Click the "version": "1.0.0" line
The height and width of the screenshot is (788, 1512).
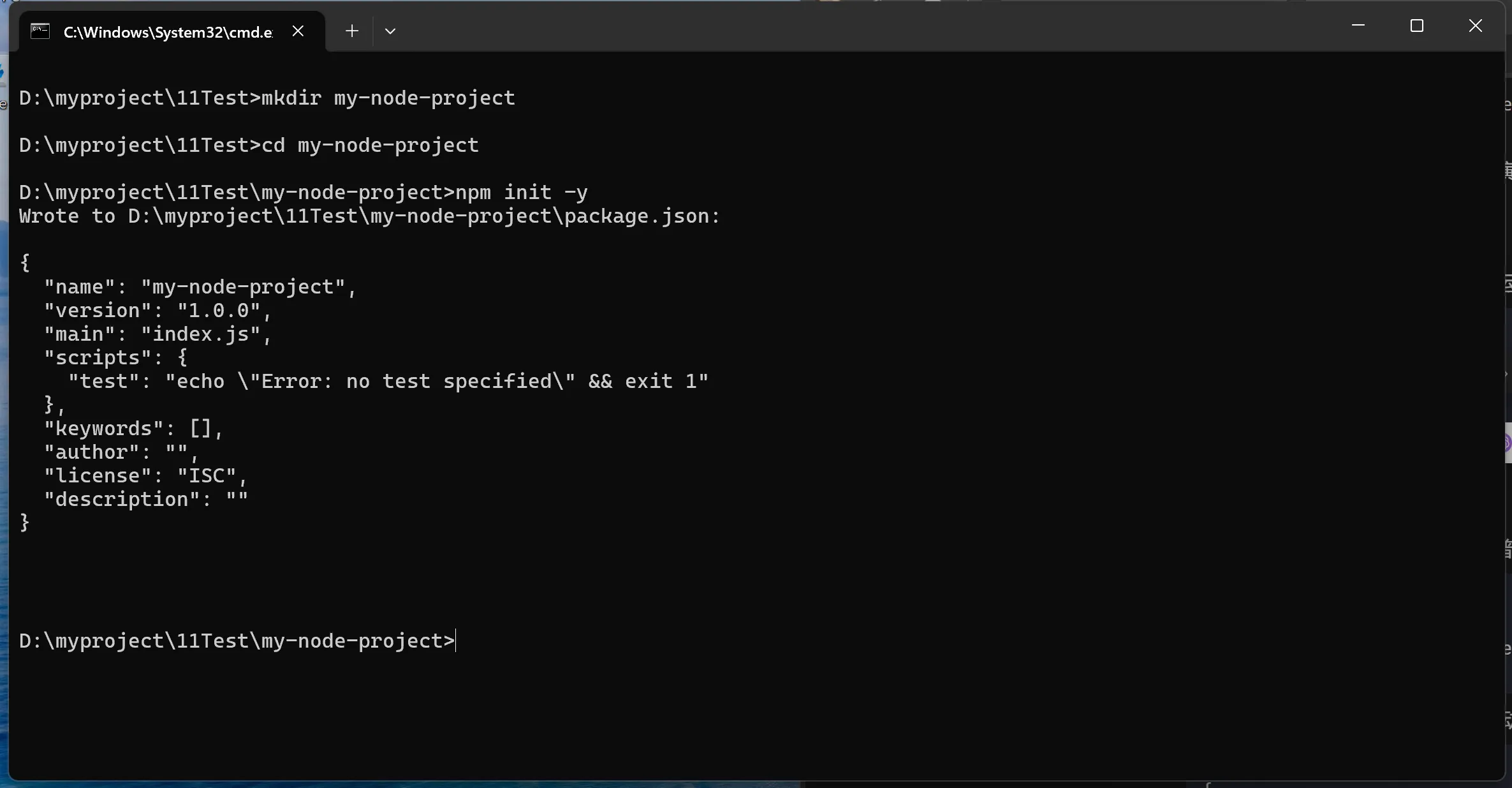tap(158, 311)
